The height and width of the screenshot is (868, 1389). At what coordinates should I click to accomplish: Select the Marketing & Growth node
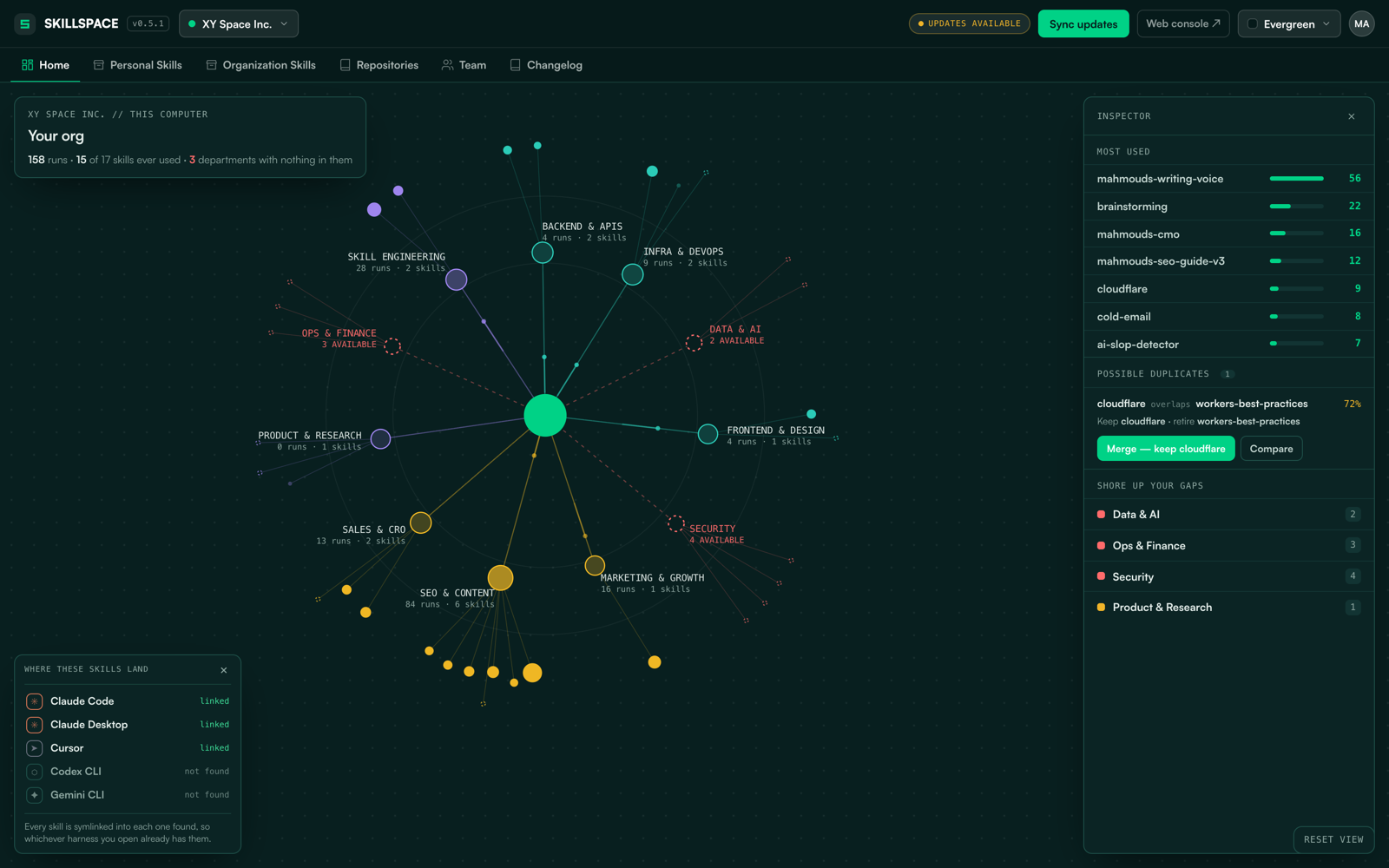595,566
